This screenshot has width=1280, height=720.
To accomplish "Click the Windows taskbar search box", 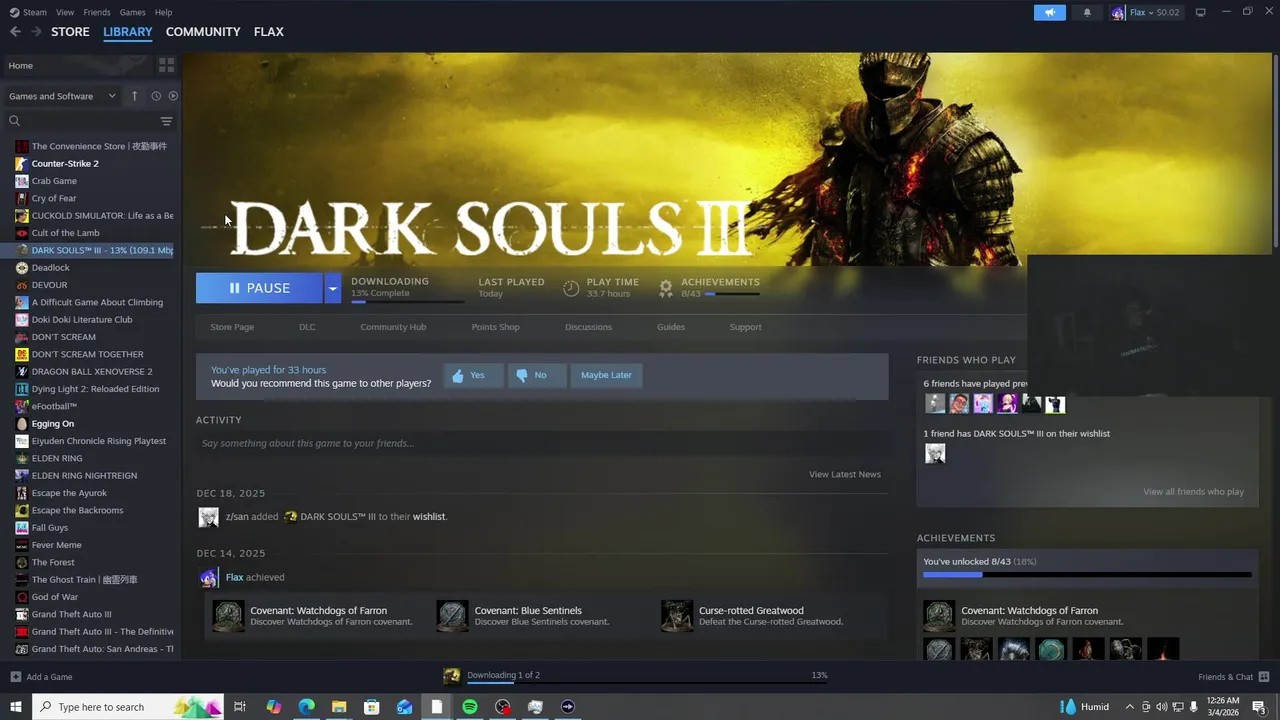I will [x=128, y=707].
